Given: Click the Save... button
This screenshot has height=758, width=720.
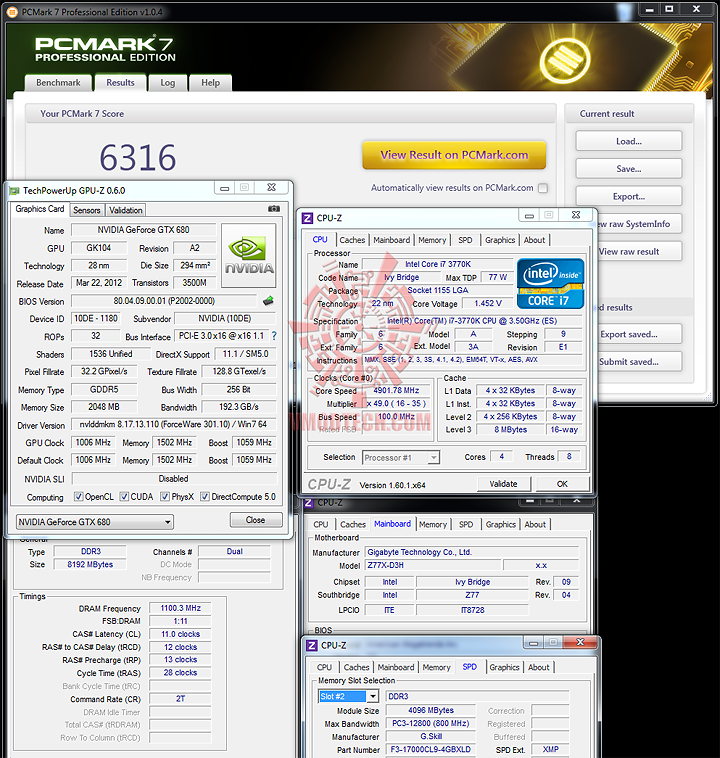Looking at the screenshot, I should [x=629, y=169].
